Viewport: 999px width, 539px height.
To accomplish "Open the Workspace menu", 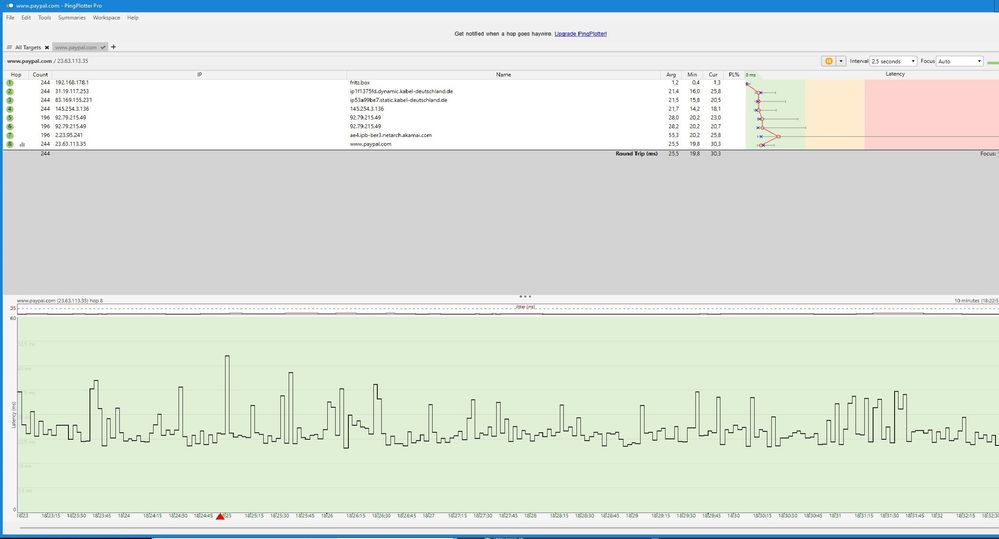I will pyautogui.click(x=106, y=18).
